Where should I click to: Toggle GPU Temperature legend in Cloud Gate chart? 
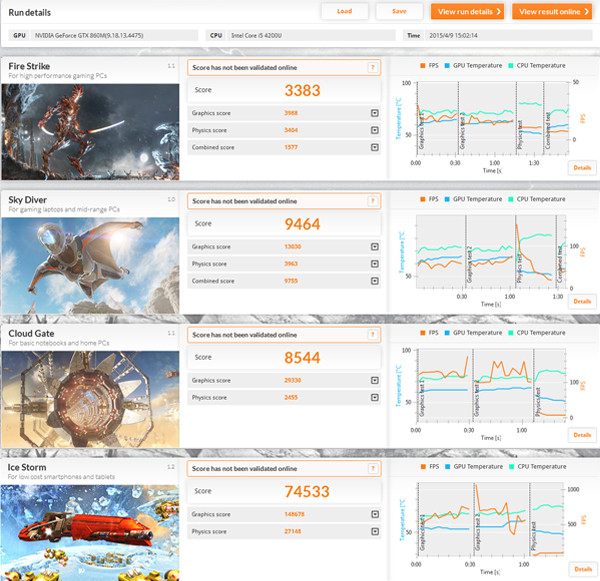click(x=473, y=333)
